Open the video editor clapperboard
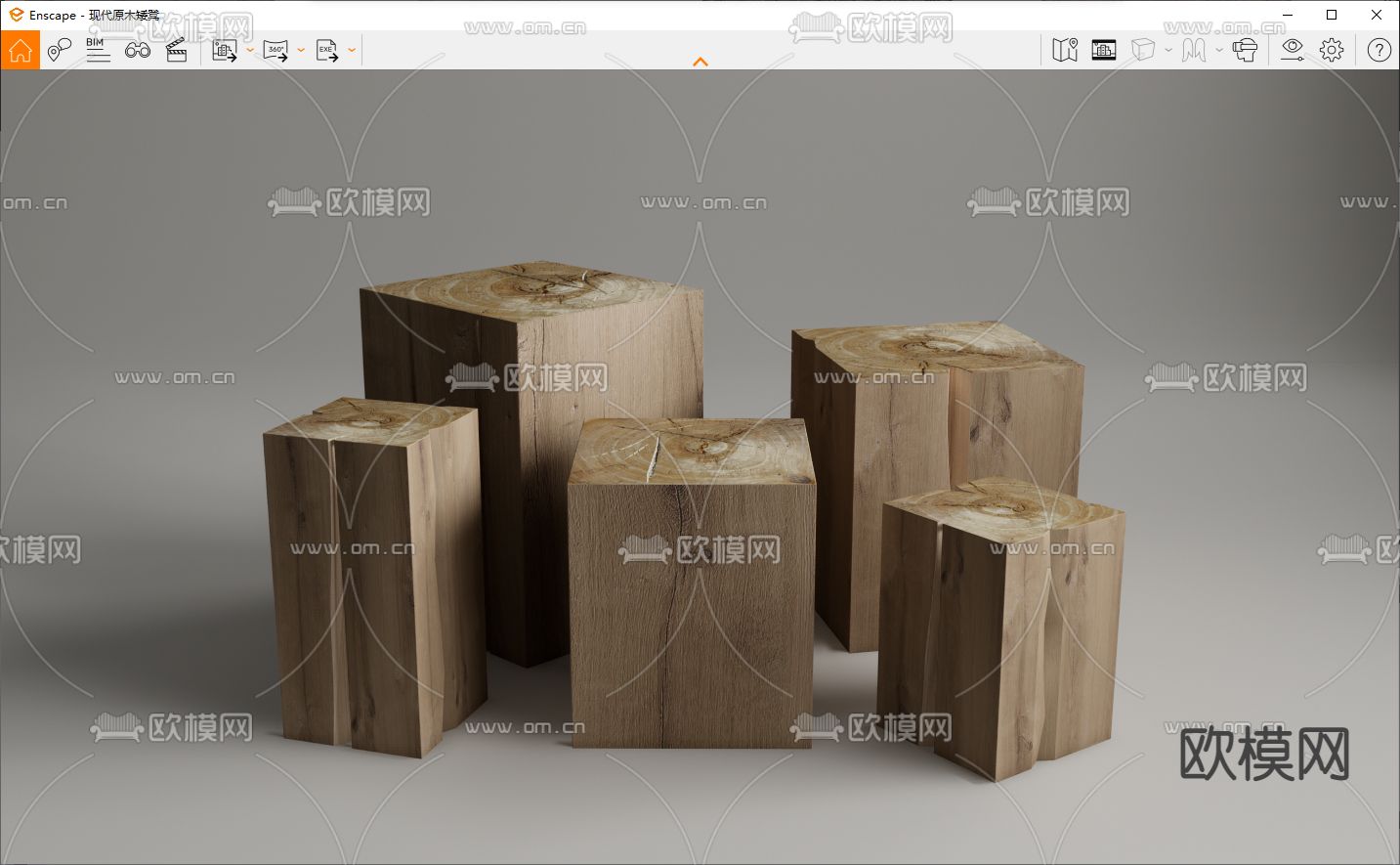The height and width of the screenshot is (865, 1400). 177,50
